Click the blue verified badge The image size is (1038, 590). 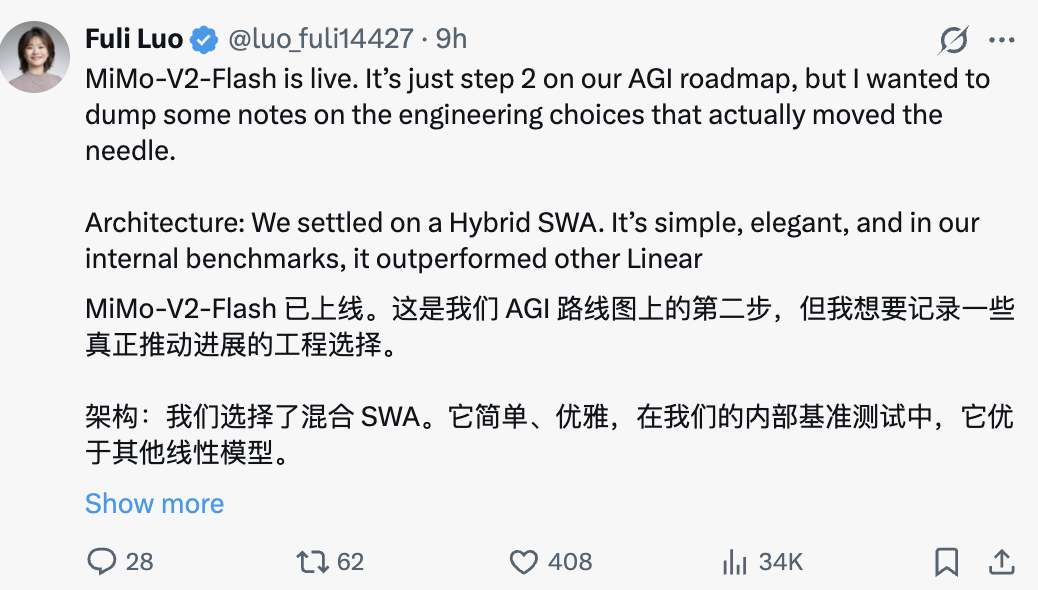(x=205, y=40)
